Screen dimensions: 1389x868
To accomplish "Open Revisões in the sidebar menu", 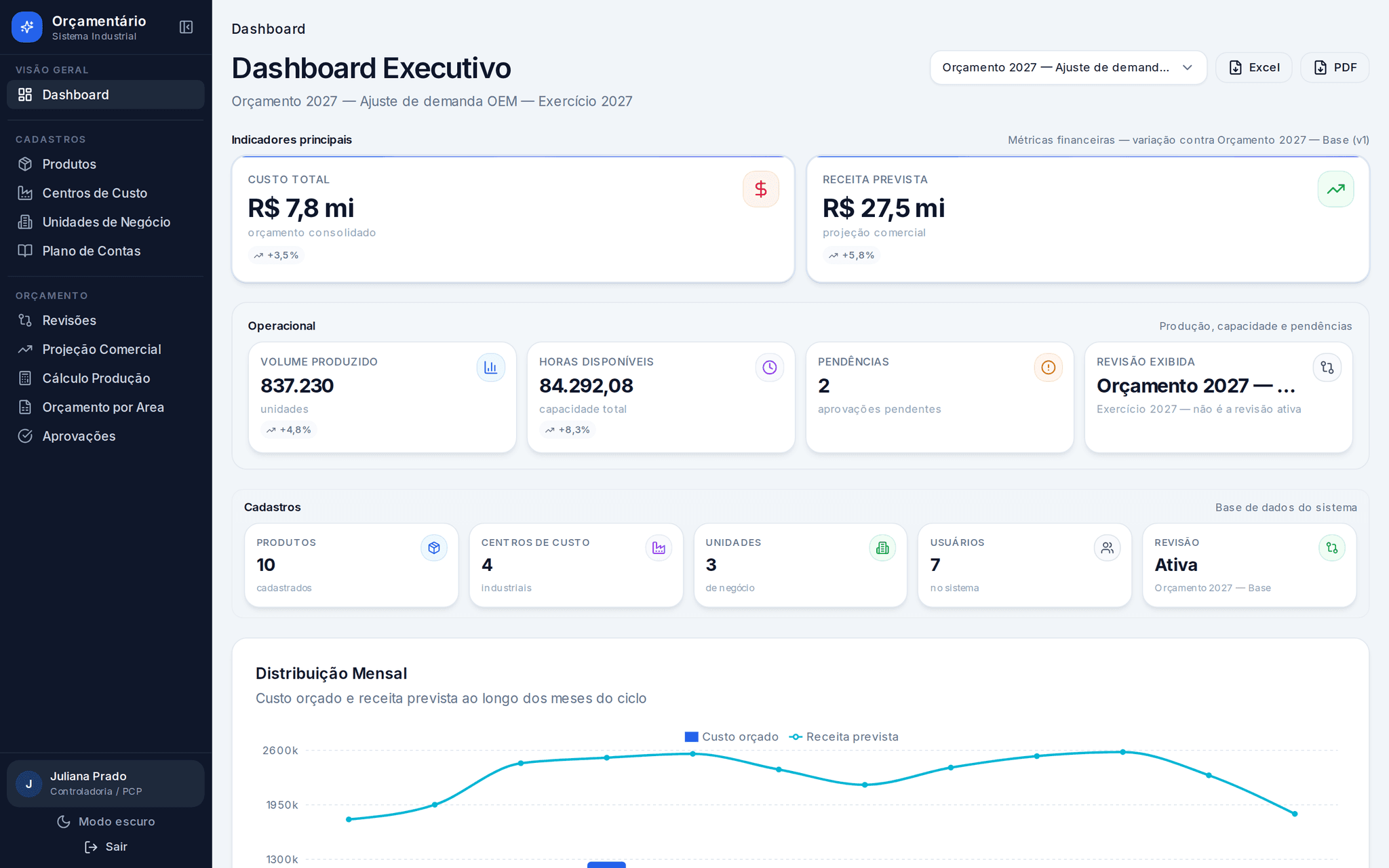I will [105, 320].
